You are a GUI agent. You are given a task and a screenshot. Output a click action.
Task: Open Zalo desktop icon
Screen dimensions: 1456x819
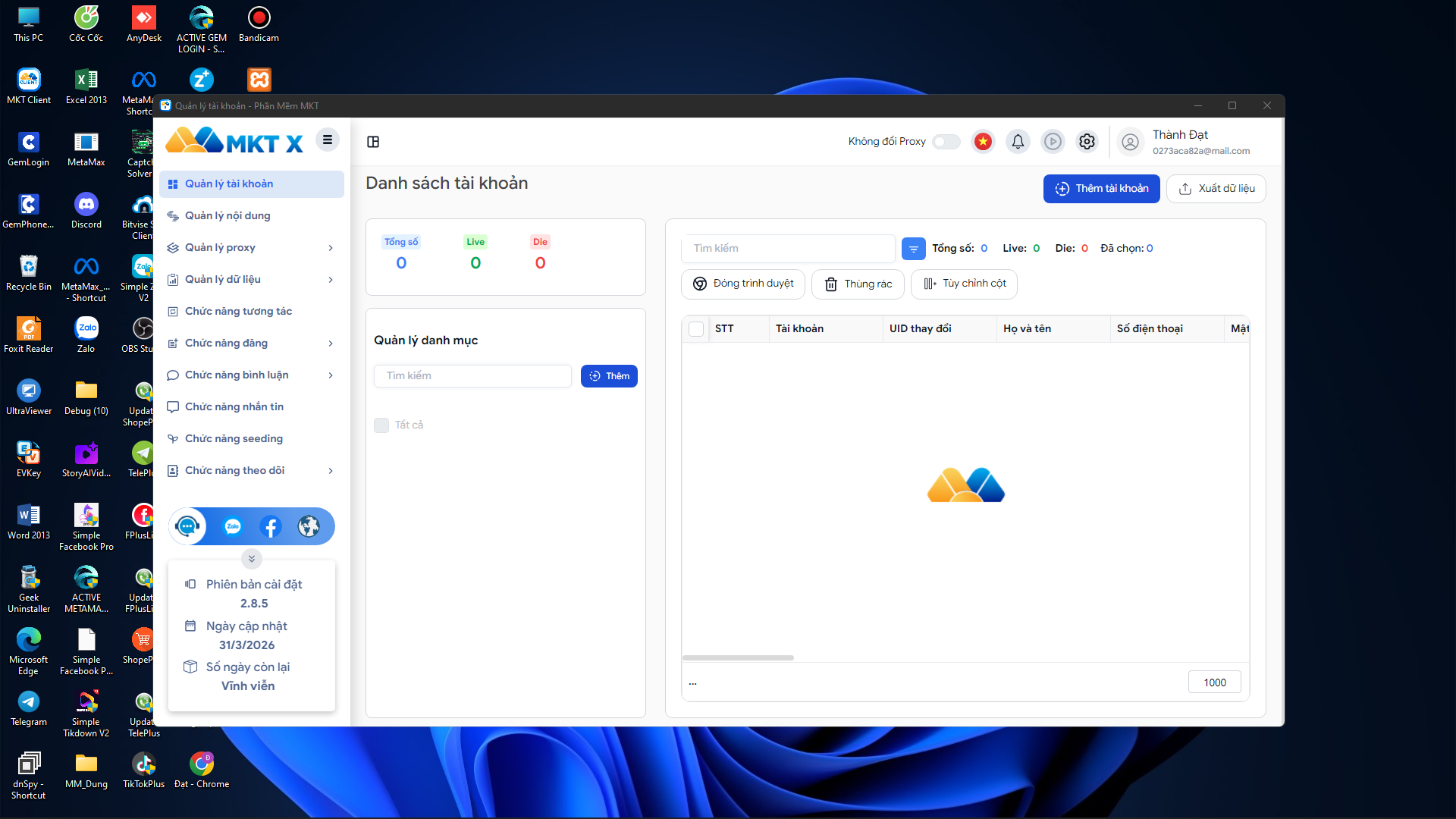pos(86,336)
